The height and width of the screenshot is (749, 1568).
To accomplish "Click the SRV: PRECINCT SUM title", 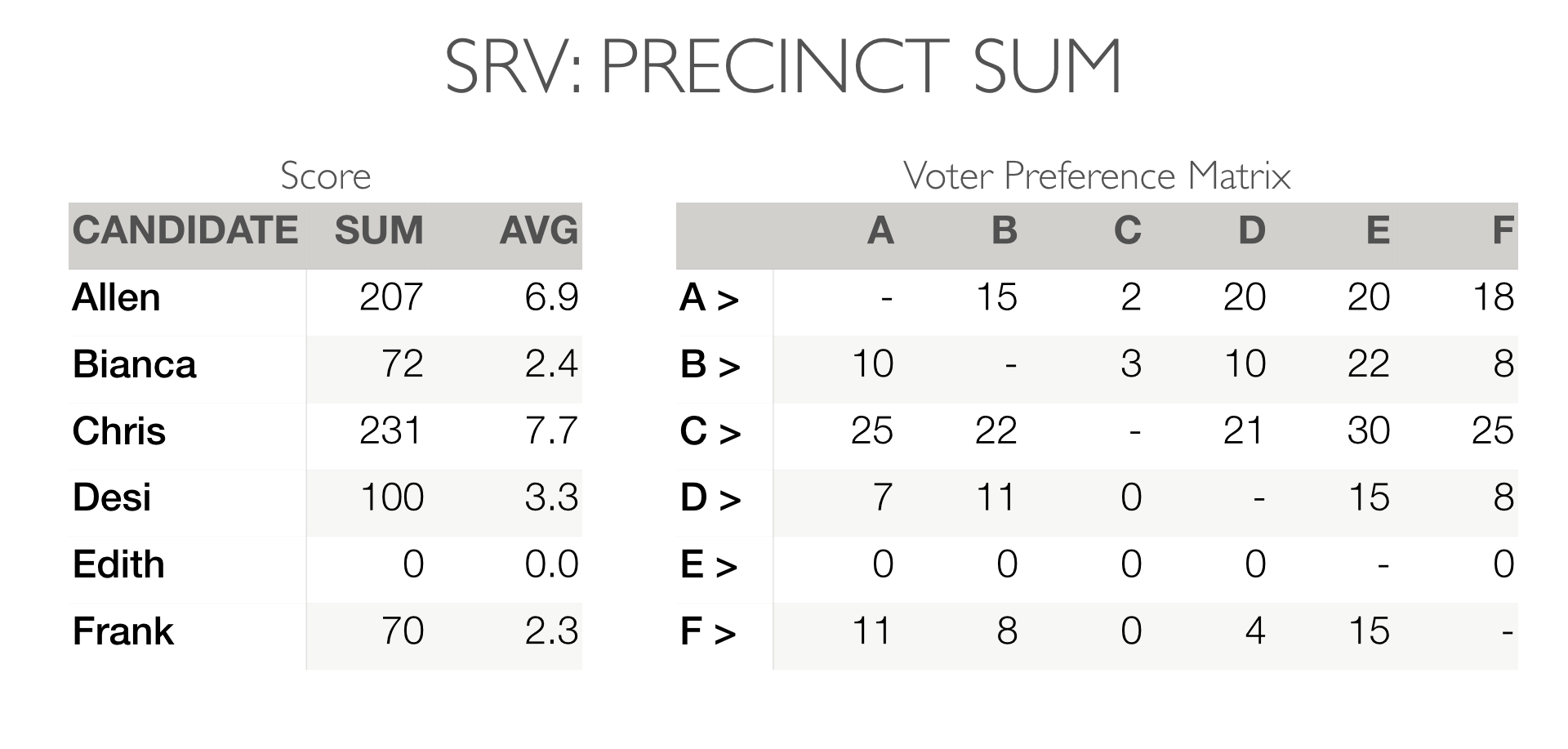I will coord(783,67).
